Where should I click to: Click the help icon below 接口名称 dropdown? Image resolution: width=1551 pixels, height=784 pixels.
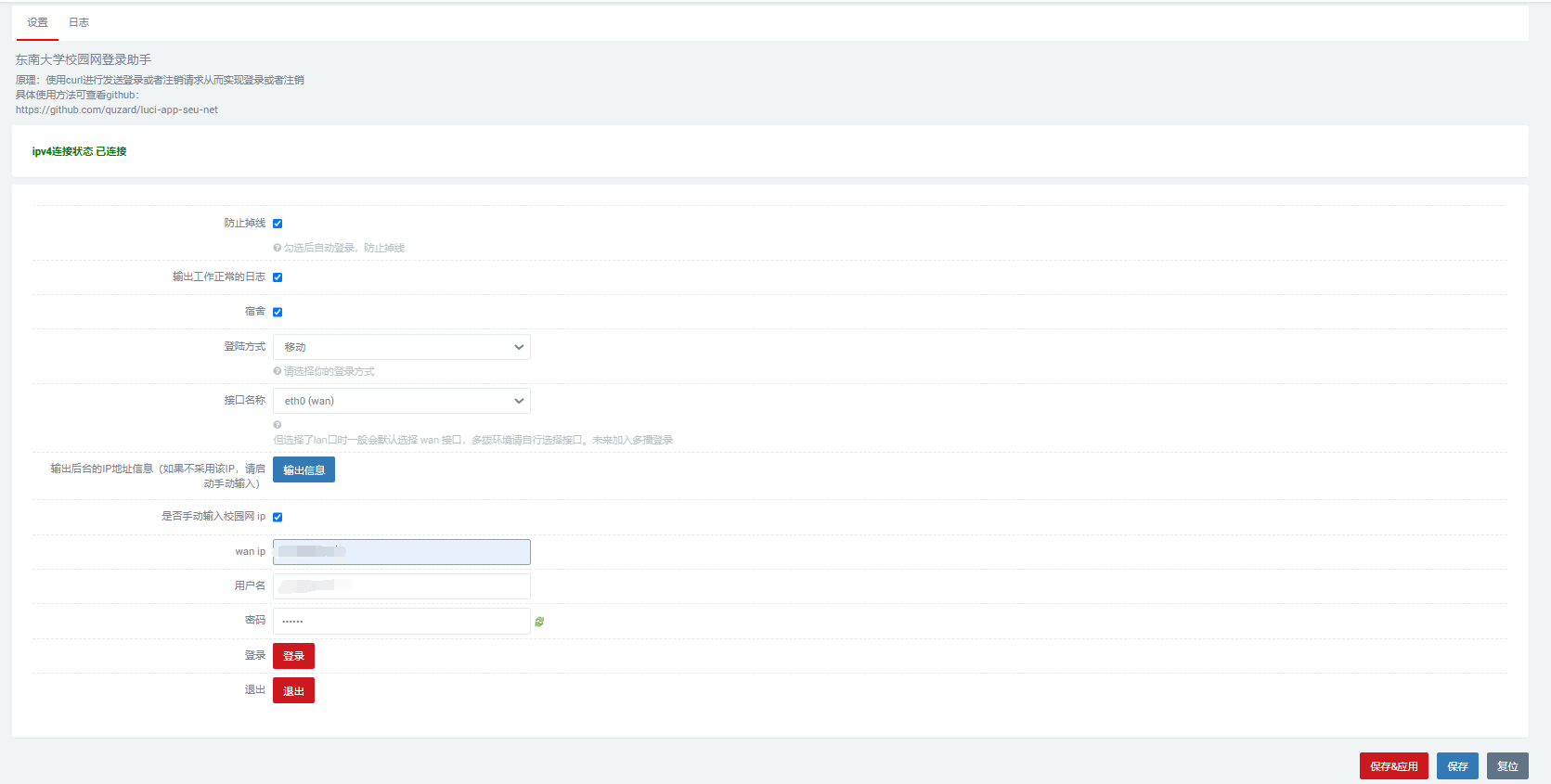tap(277, 425)
